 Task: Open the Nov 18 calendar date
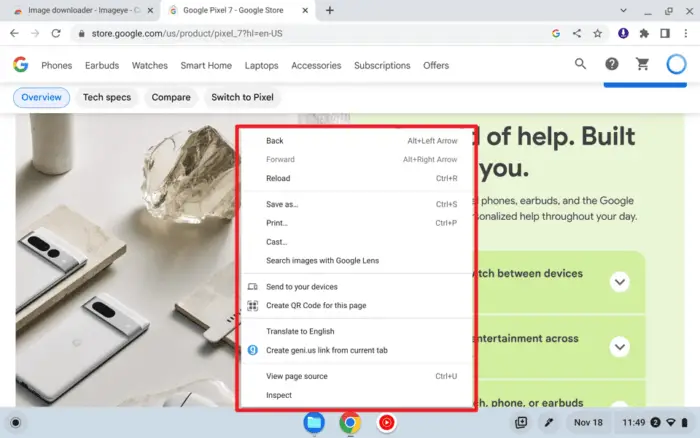click(588, 422)
